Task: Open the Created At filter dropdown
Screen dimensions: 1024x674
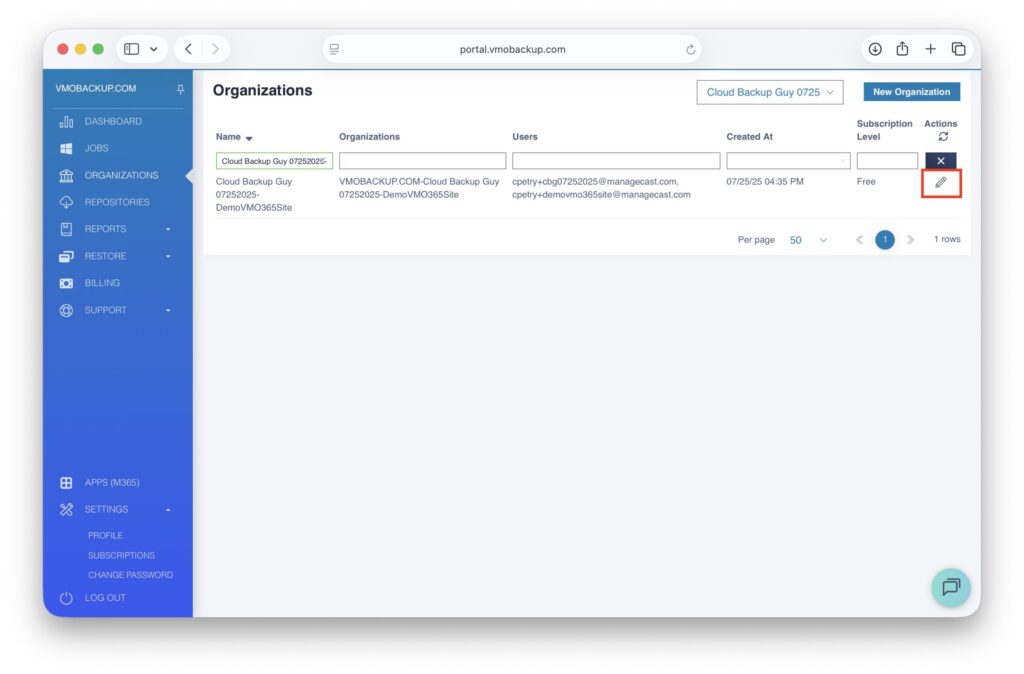Action: (x=788, y=161)
